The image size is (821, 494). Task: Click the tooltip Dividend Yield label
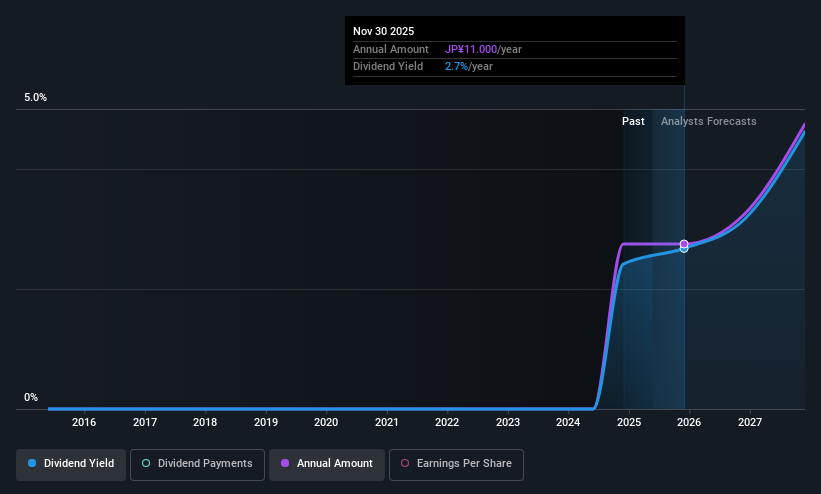click(388, 67)
